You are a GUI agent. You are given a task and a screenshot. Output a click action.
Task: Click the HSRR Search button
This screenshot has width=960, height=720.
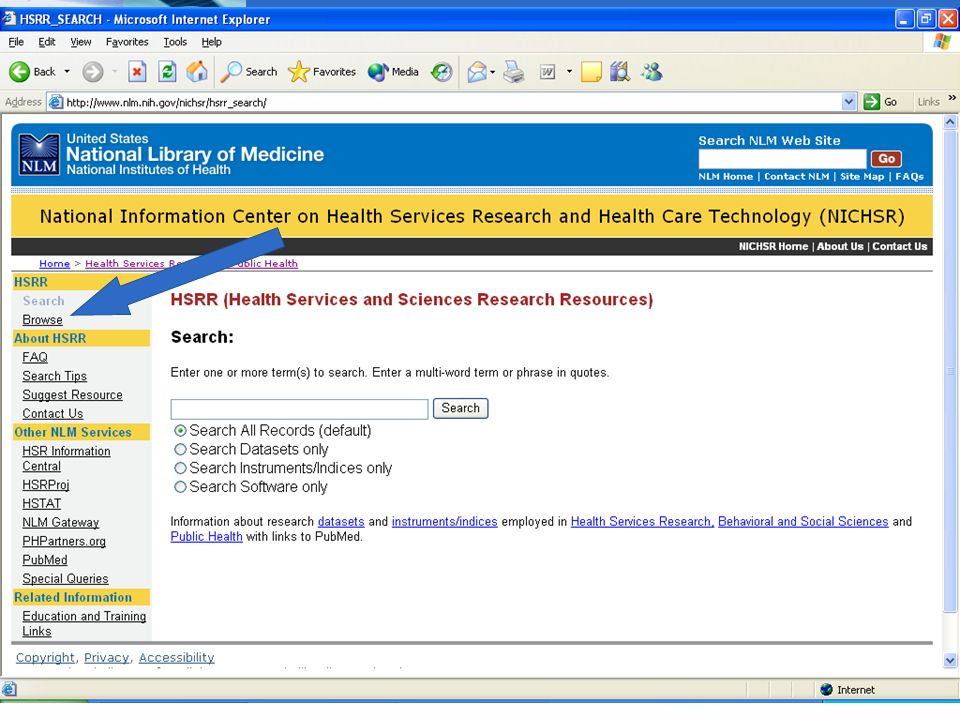(460, 408)
